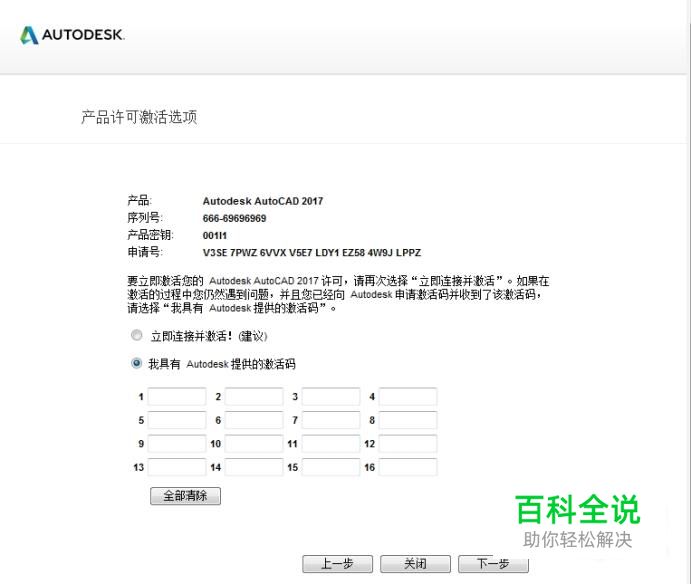Focus activation code field 2
Viewport: 691px width, 584px height.
254,396
